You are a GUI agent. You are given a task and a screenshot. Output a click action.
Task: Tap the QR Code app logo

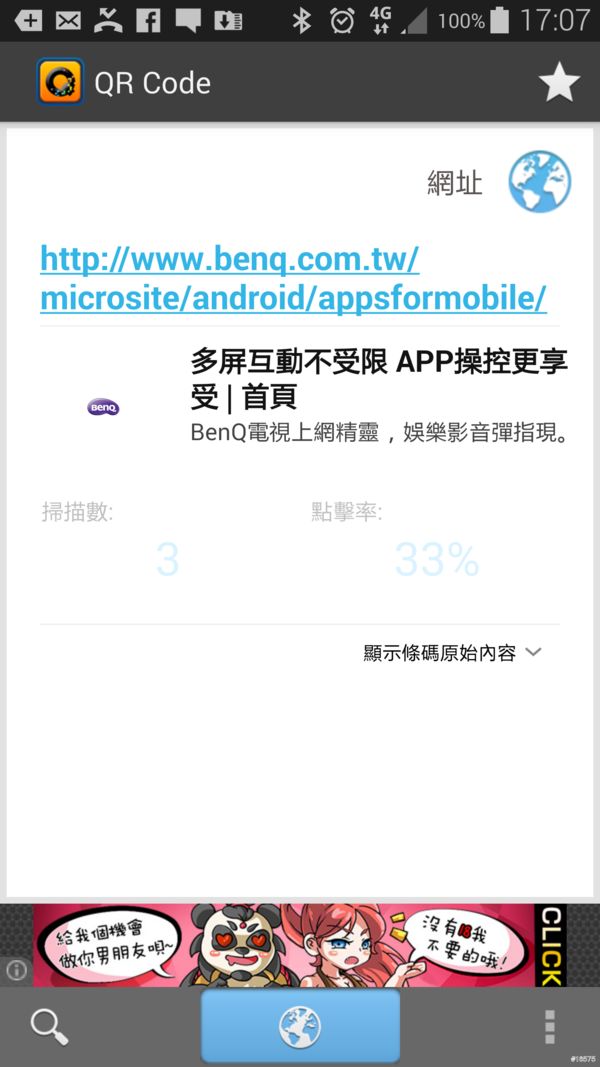pyautogui.click(x=60, y=82)
